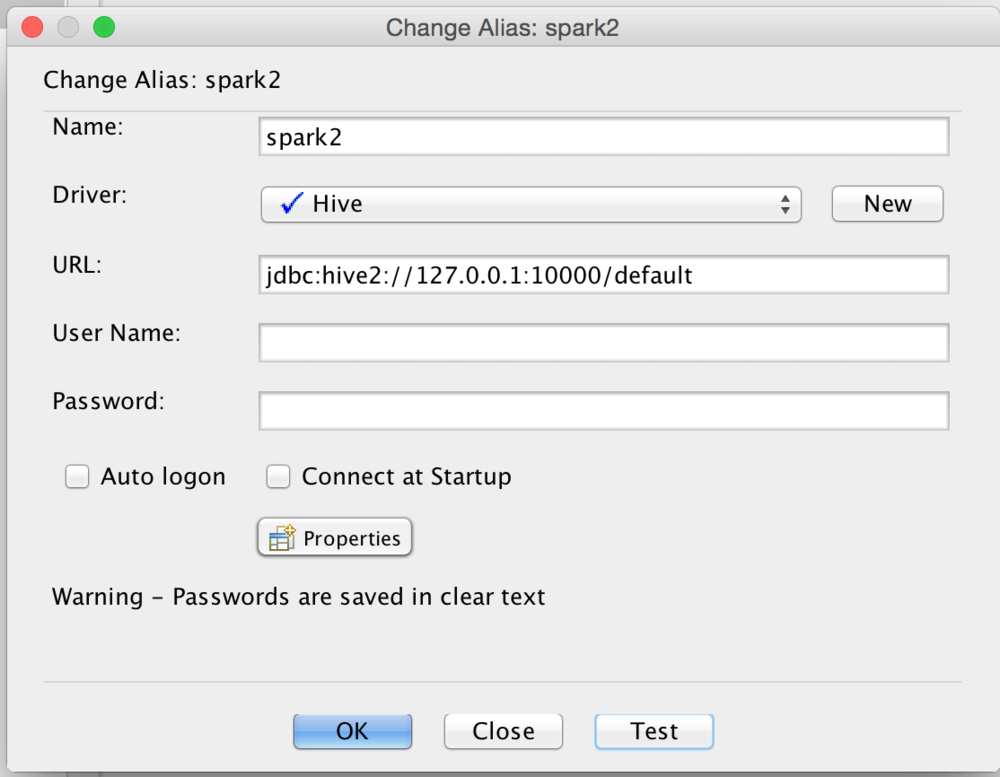Click the Driver dropdown up-down arrows
The height and width of the screenshot is (777, 1000).
(785, 204)
